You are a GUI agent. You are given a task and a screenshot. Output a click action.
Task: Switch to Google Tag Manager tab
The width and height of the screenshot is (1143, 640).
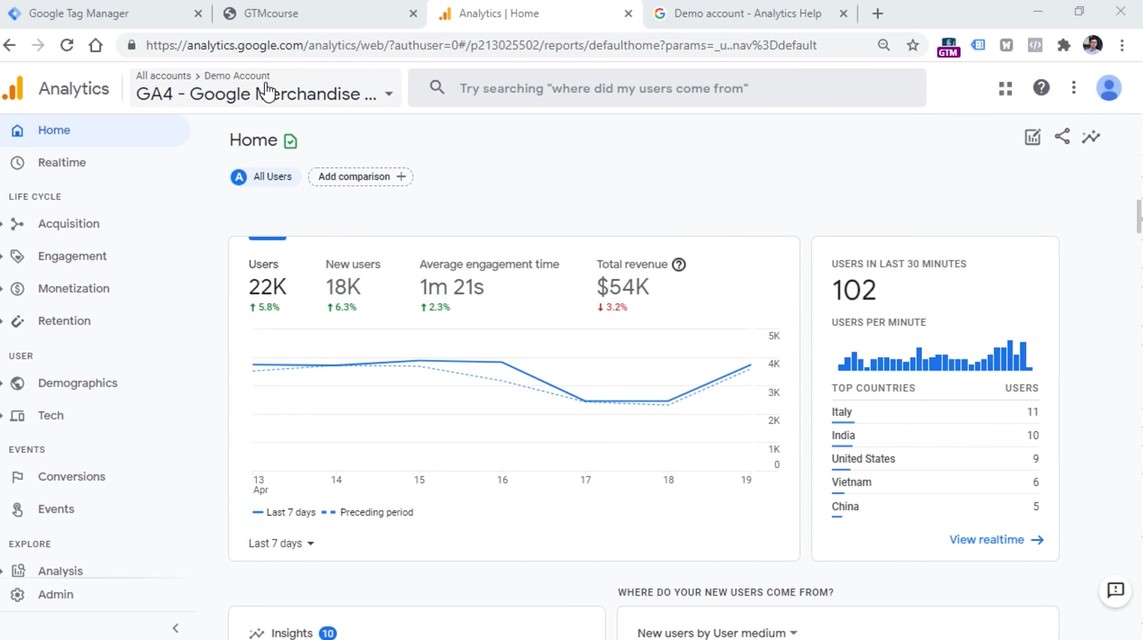click(106, 13)
